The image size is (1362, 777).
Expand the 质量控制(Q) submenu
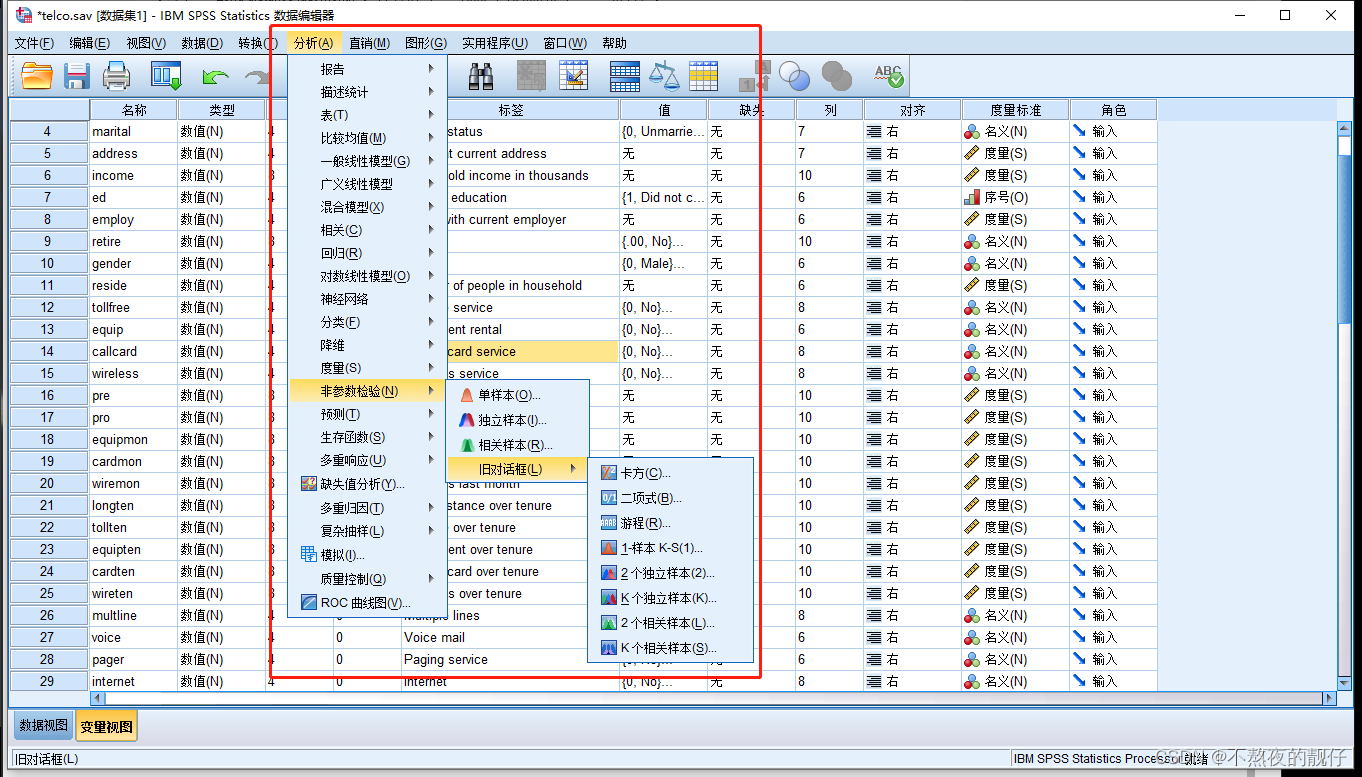(x=367, y=579)
